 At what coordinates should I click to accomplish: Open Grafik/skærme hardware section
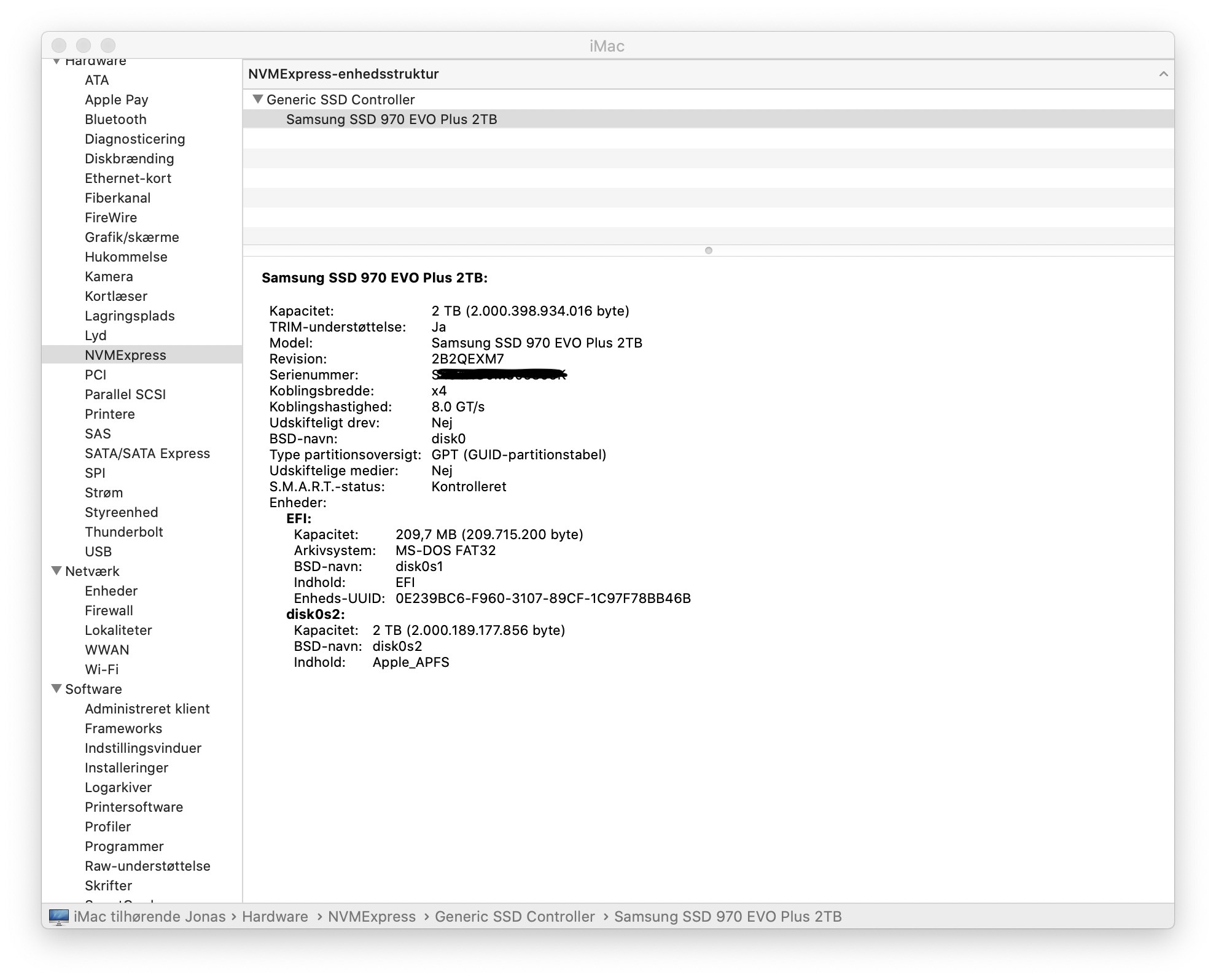[131, 237]
